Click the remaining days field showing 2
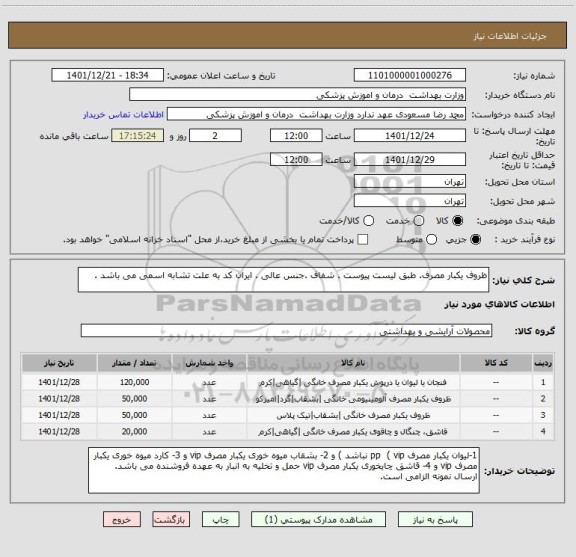The width and height of the screenshot is (576, 557). pos(215,136)
